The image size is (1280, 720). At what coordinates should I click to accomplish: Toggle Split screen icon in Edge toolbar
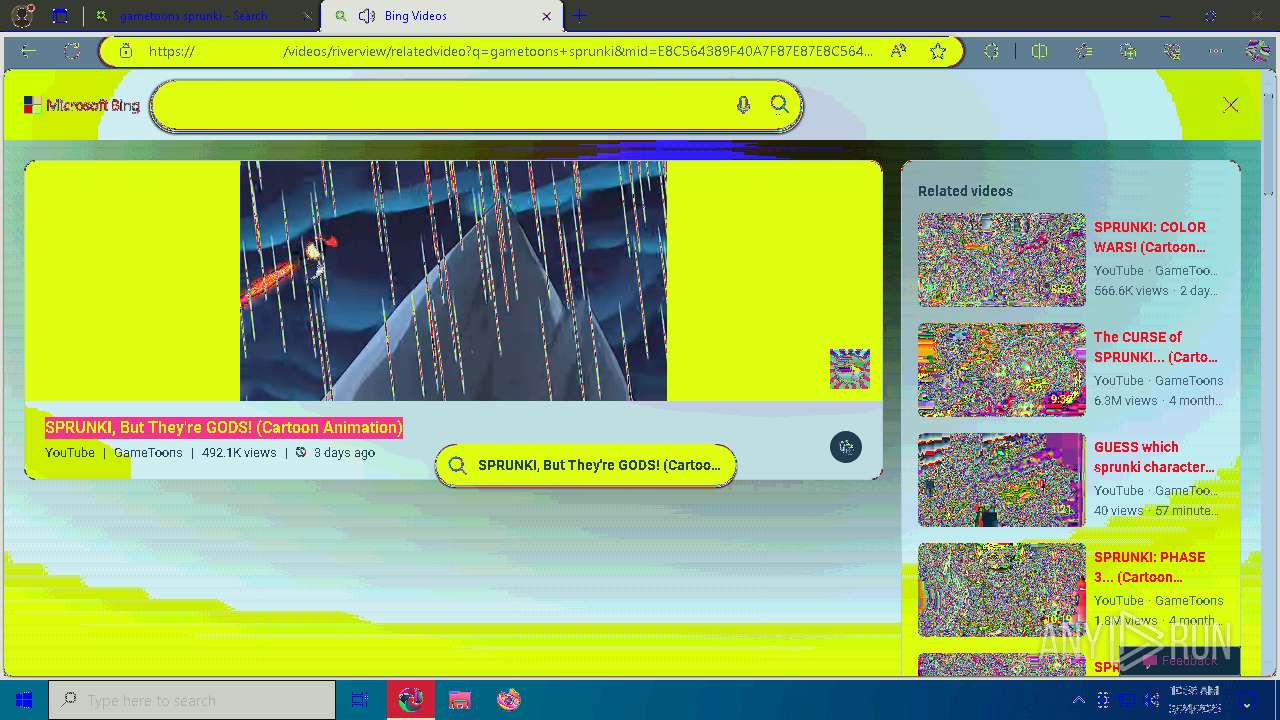pos(1039,51)
